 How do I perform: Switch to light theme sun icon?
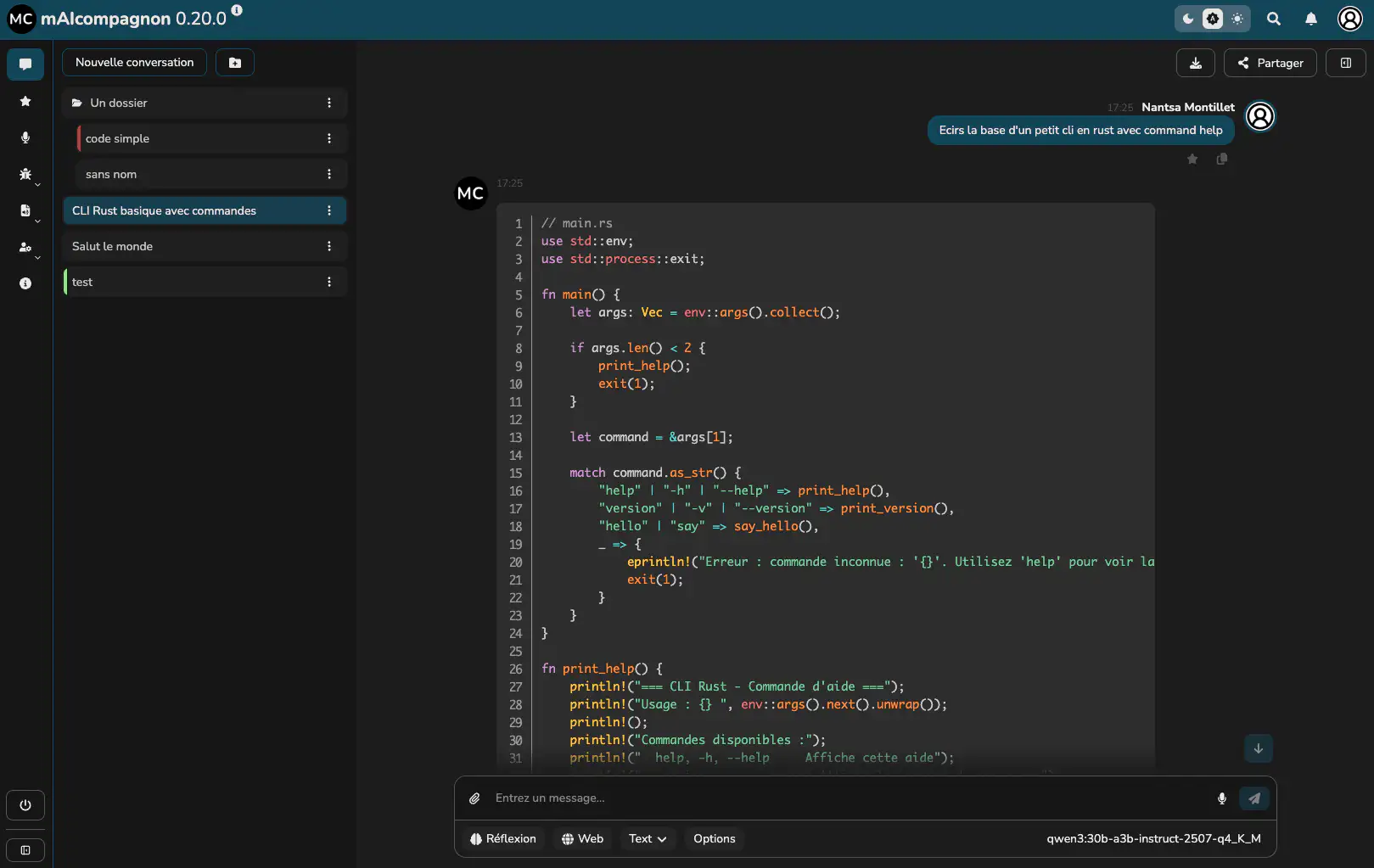(x=1237, y=19)
